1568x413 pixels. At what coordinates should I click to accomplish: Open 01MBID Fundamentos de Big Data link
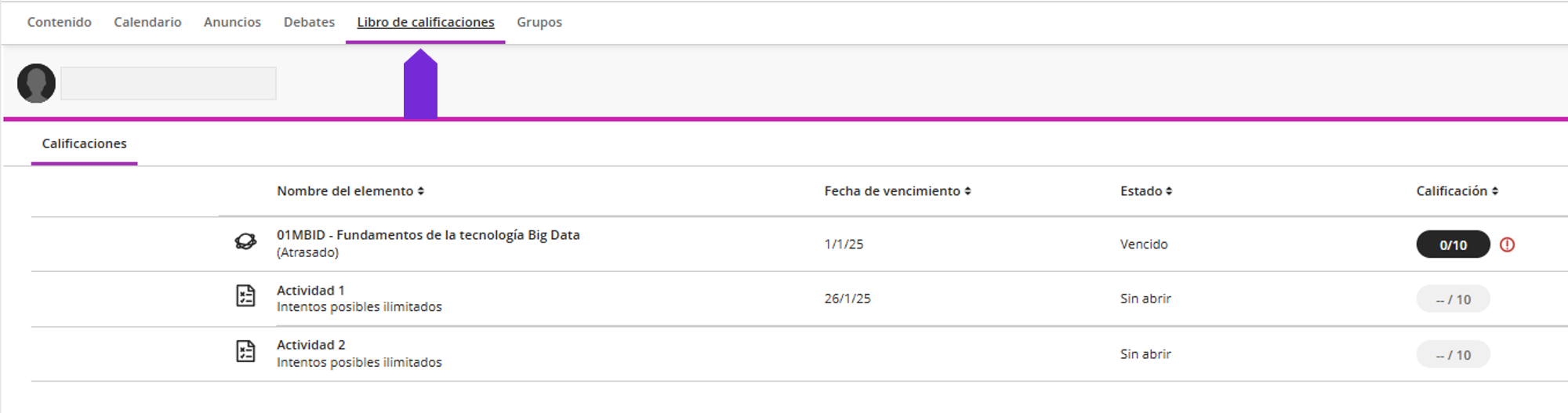(428, 235)
